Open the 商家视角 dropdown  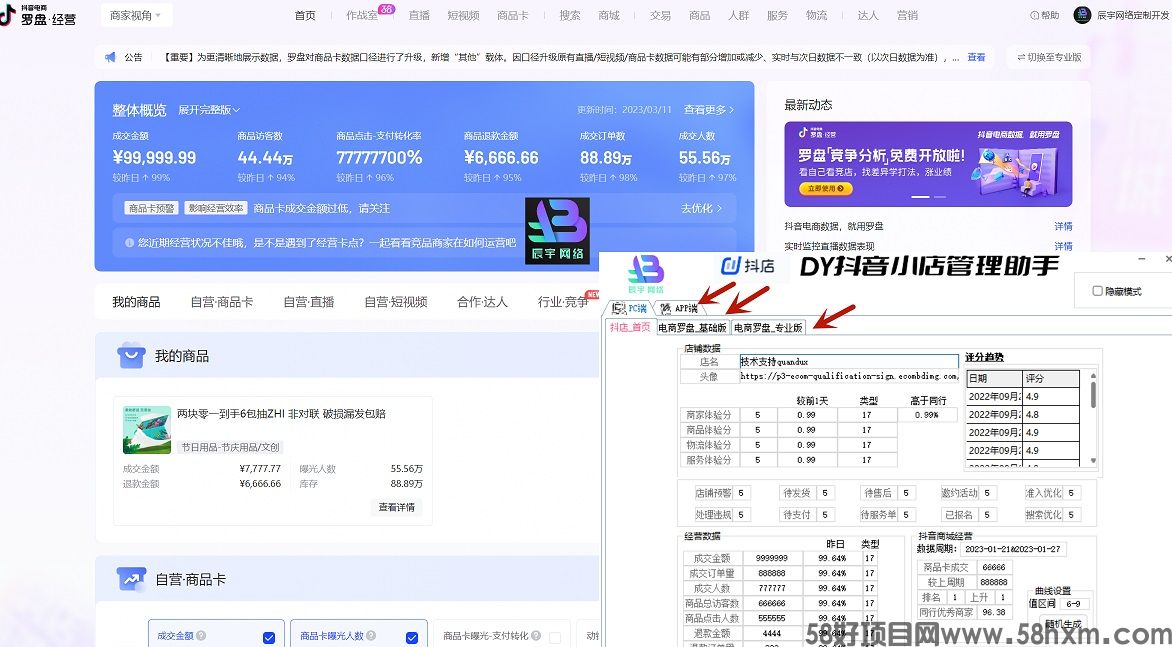point(136,15)
